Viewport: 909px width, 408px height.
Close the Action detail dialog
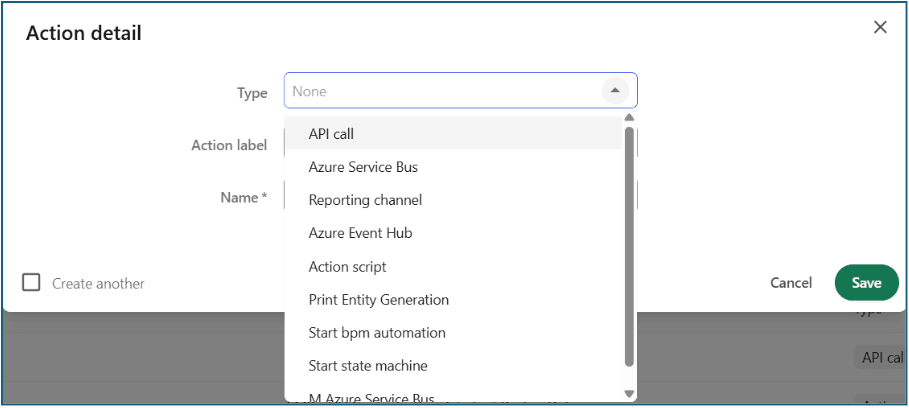pos(880,27)
